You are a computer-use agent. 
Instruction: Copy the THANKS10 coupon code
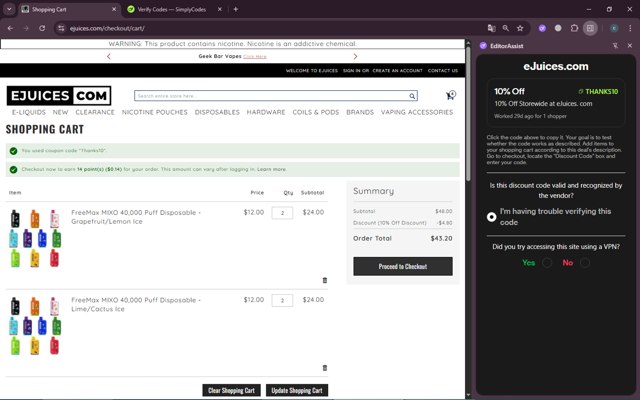tap(598, 91)
